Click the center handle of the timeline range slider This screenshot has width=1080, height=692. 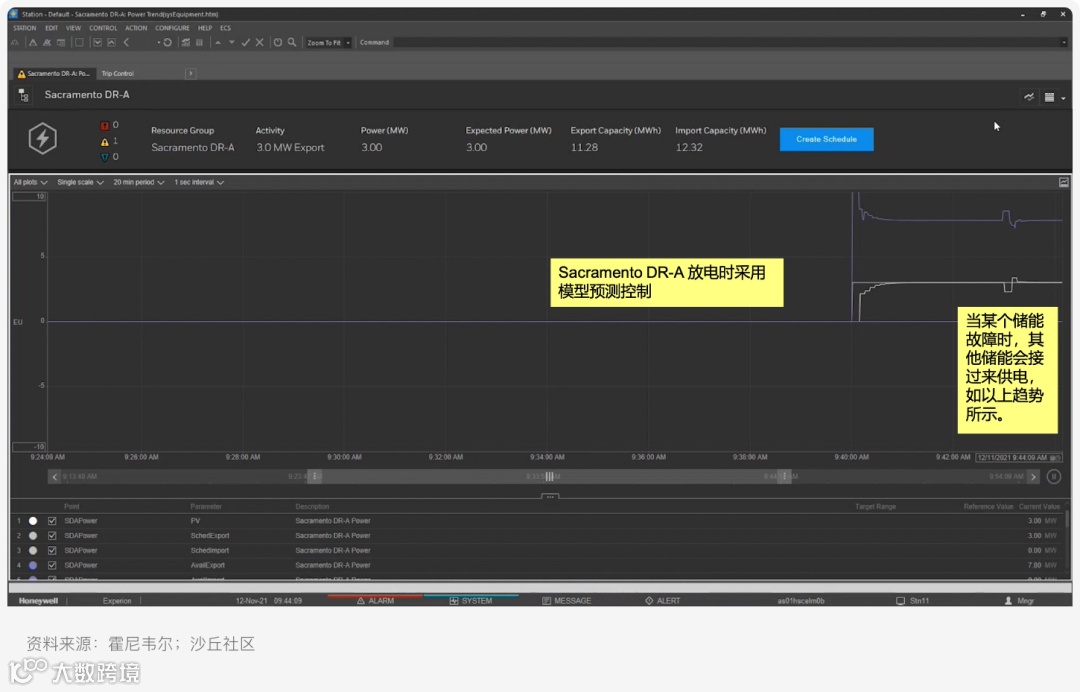(549, 476)
